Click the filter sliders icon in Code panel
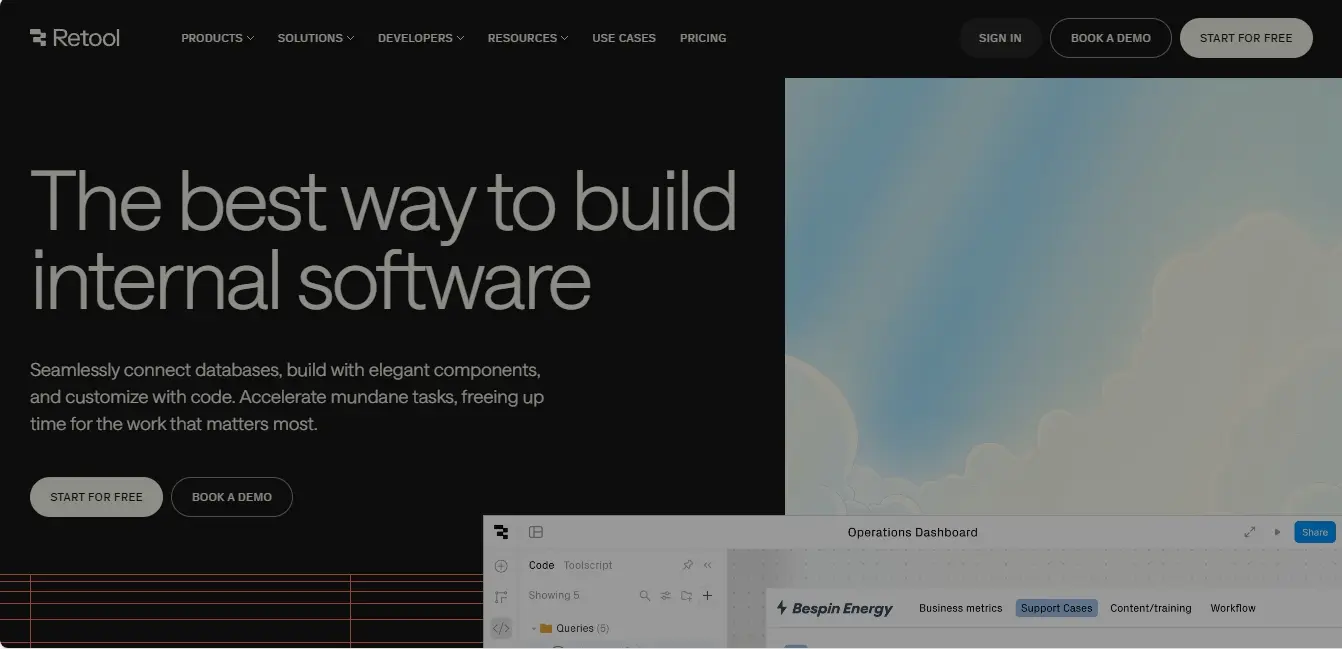This screenshot has width=1342, height=649. click(x=666, y=595)
